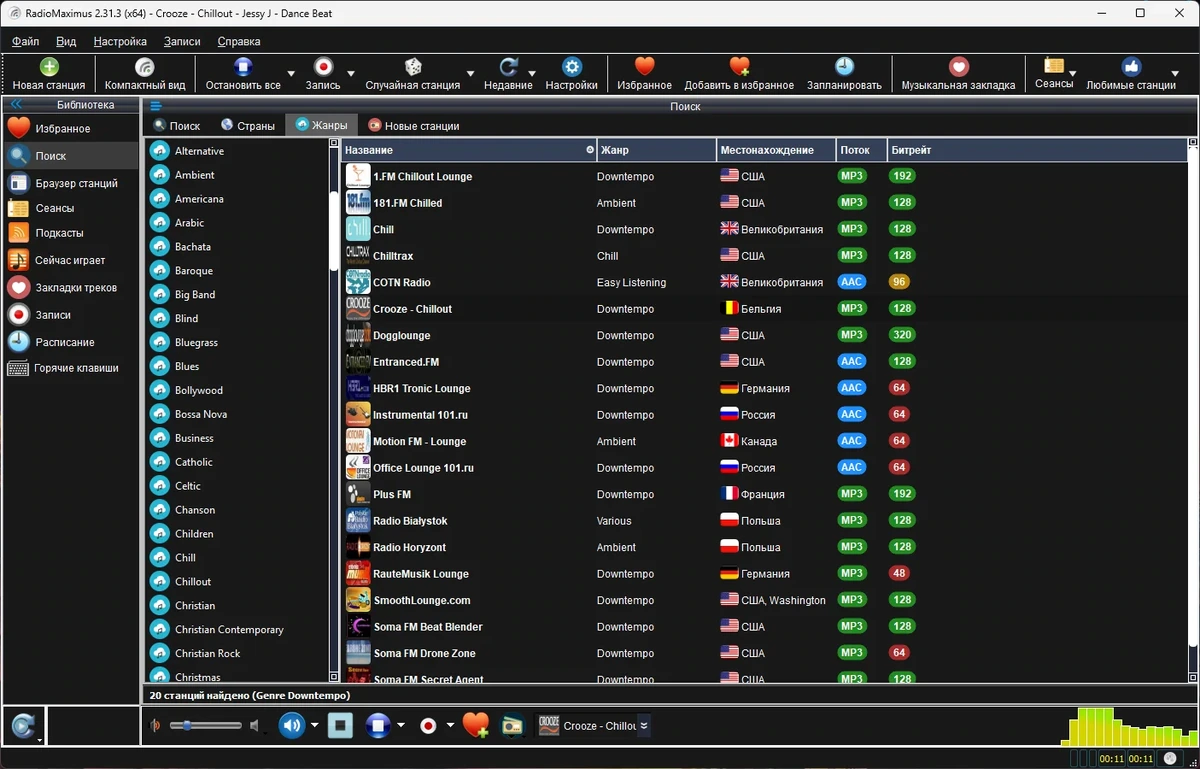Open the Crooze - Chillout station dropdown at the bottom
This screenshot has width=1200, height=769.
click(644, 726)
